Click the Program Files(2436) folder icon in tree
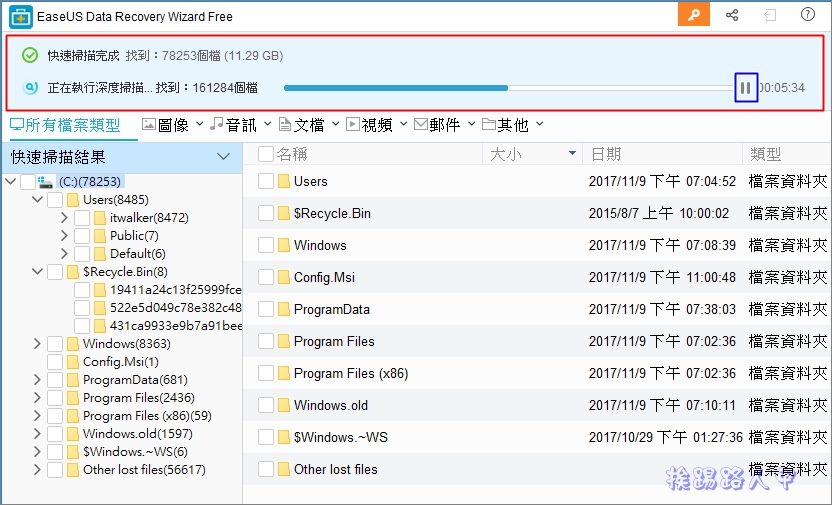Image resolution: width=832 pixels, height=505 pixels. tap(73, 398)
